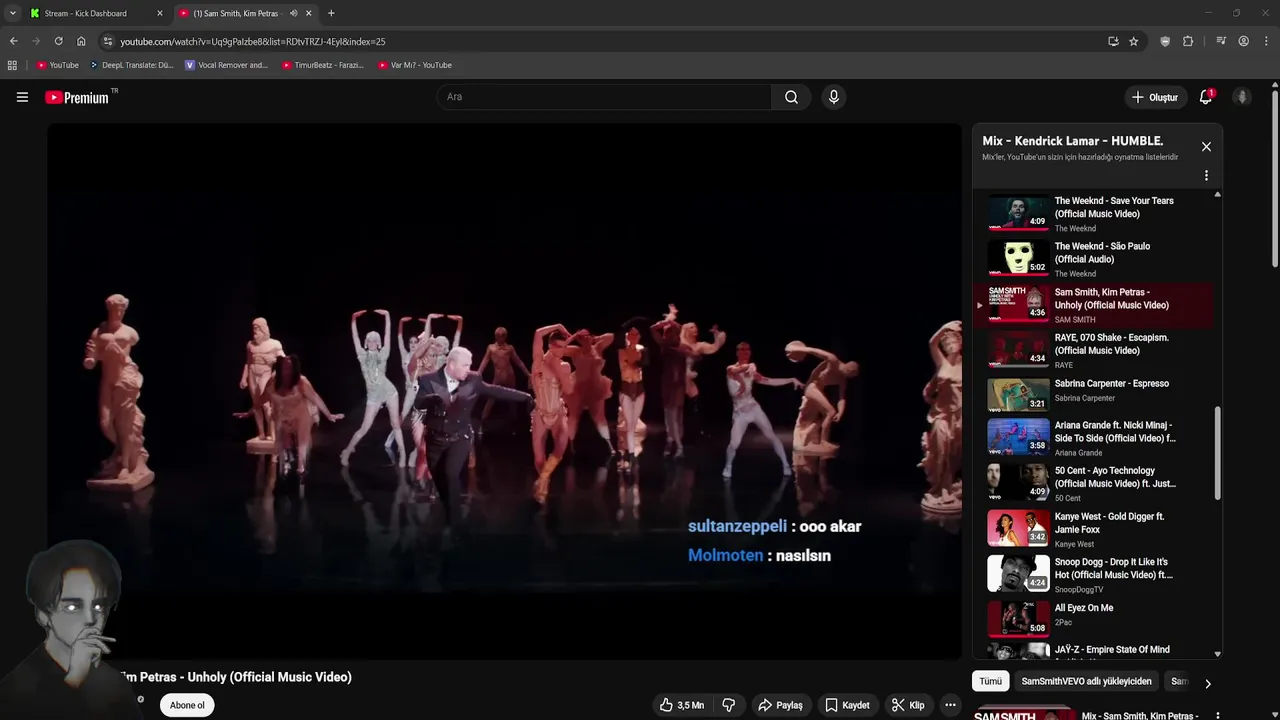Viewport: 1280px width, 720px height.
Task: Mute tab via speaker icon on YouTube tab
Action: (293, 13)
